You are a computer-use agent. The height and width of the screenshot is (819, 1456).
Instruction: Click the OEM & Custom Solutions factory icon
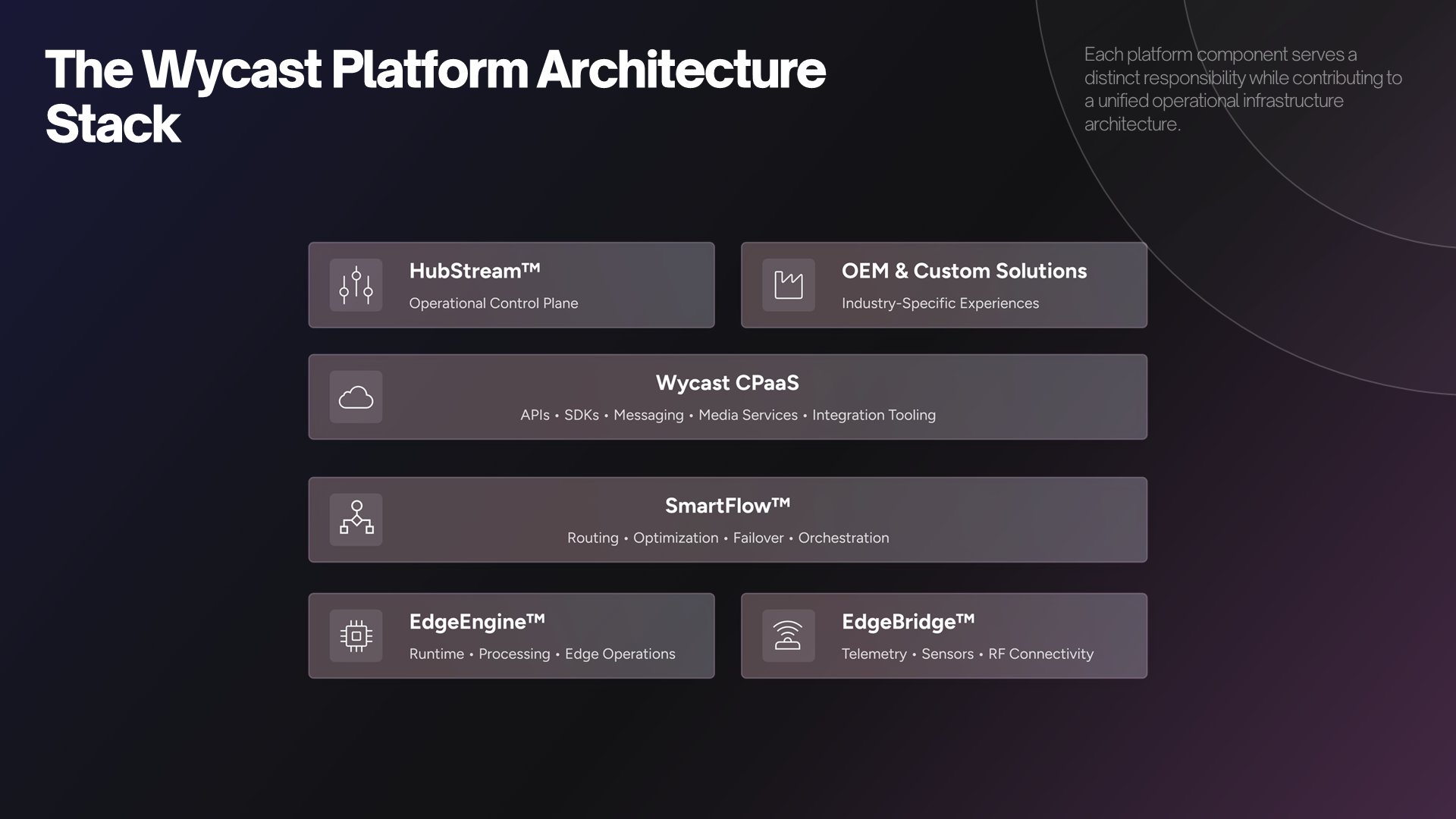[789, 285]
